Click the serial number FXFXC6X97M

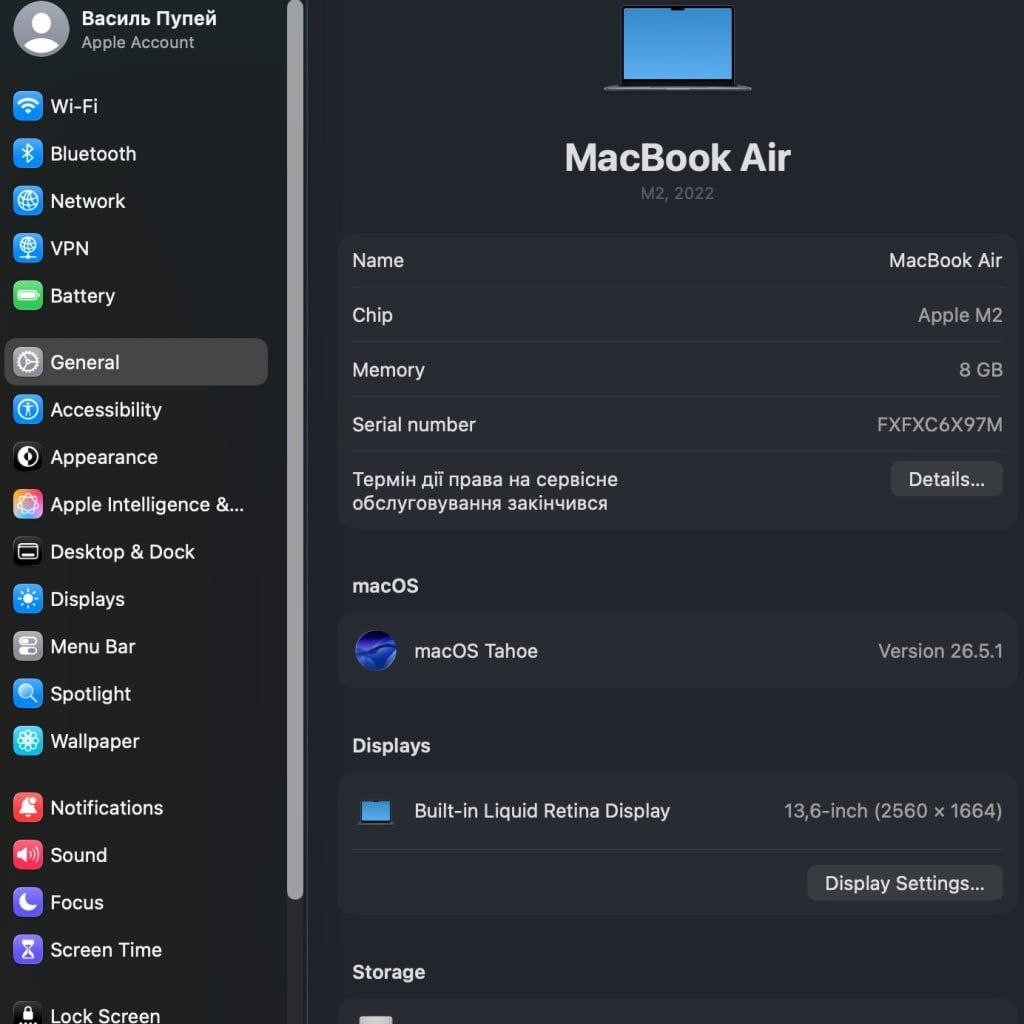coord(939,424)
